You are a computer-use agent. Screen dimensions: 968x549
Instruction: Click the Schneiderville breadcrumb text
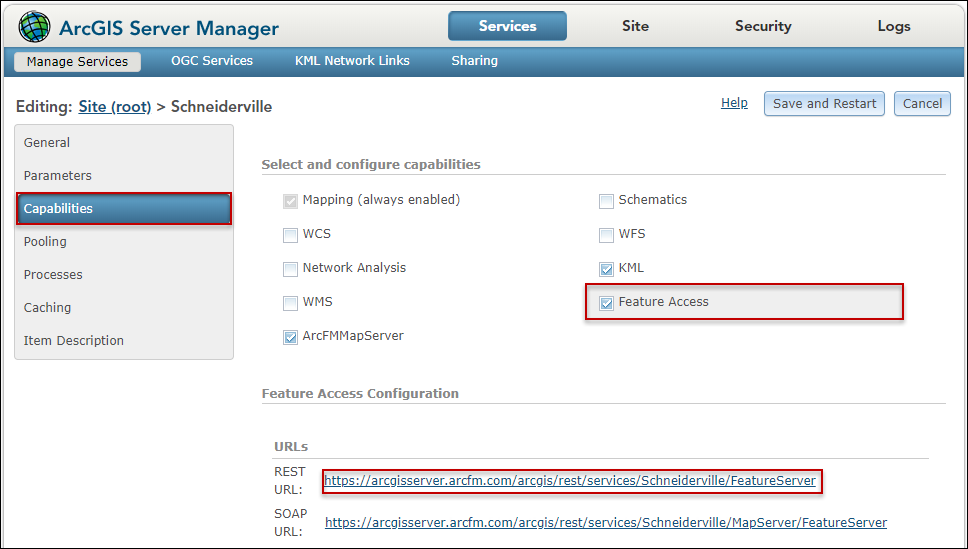tap(221, 106)
